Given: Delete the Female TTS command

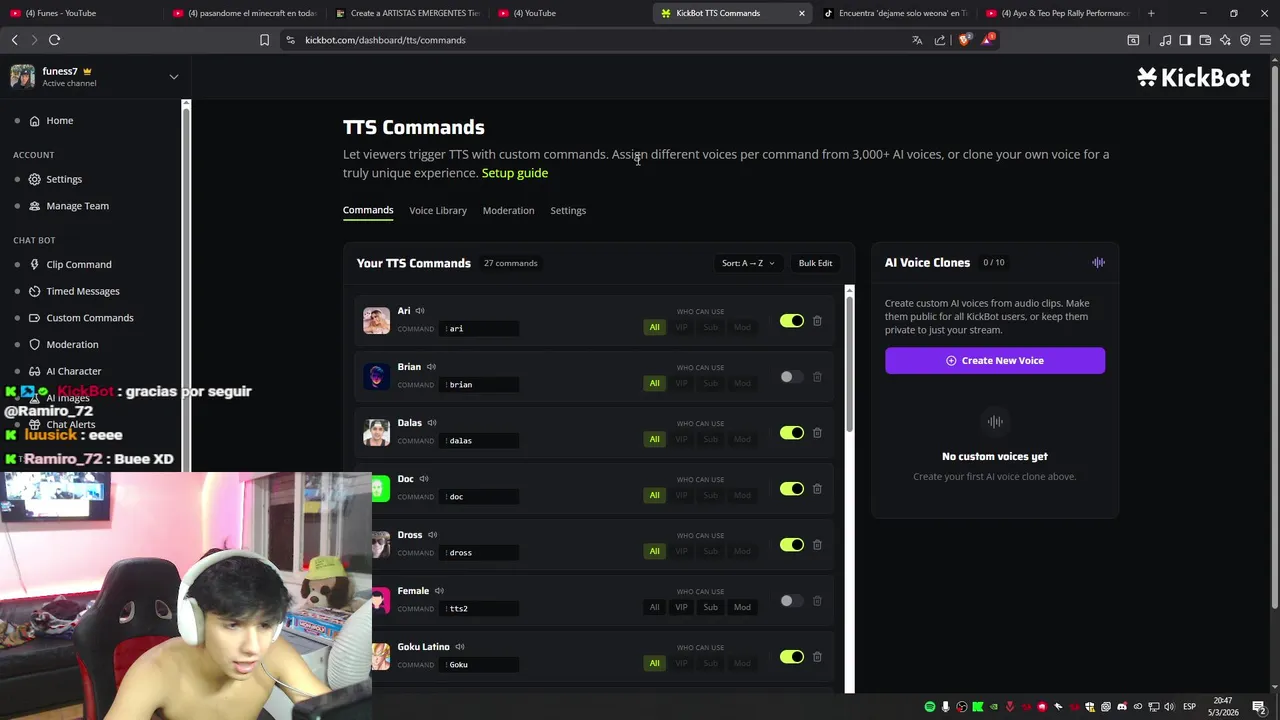Looking at the screenshot, I should [817, 601].
